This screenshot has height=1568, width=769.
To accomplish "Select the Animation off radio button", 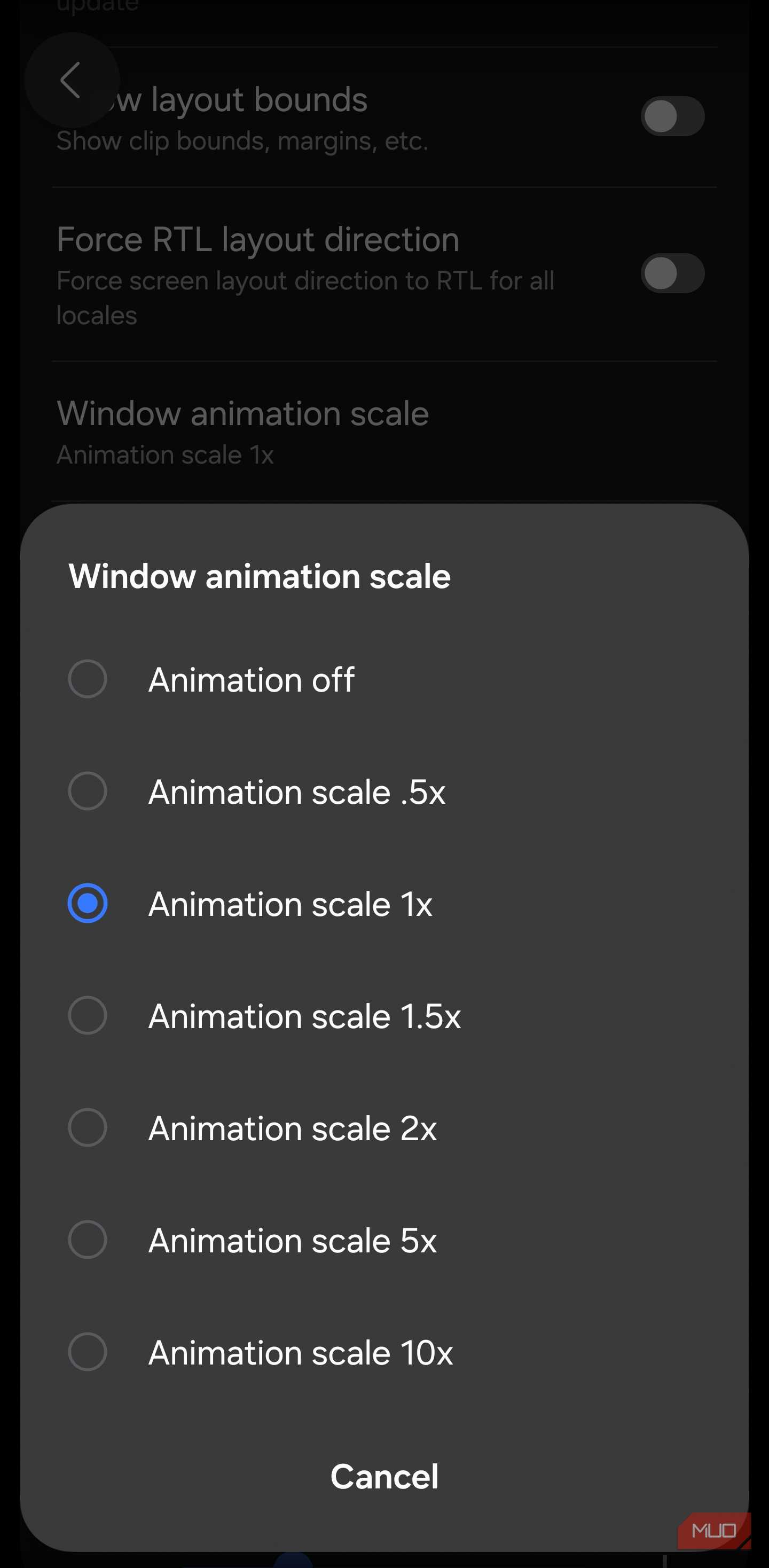I will (88, 679).
